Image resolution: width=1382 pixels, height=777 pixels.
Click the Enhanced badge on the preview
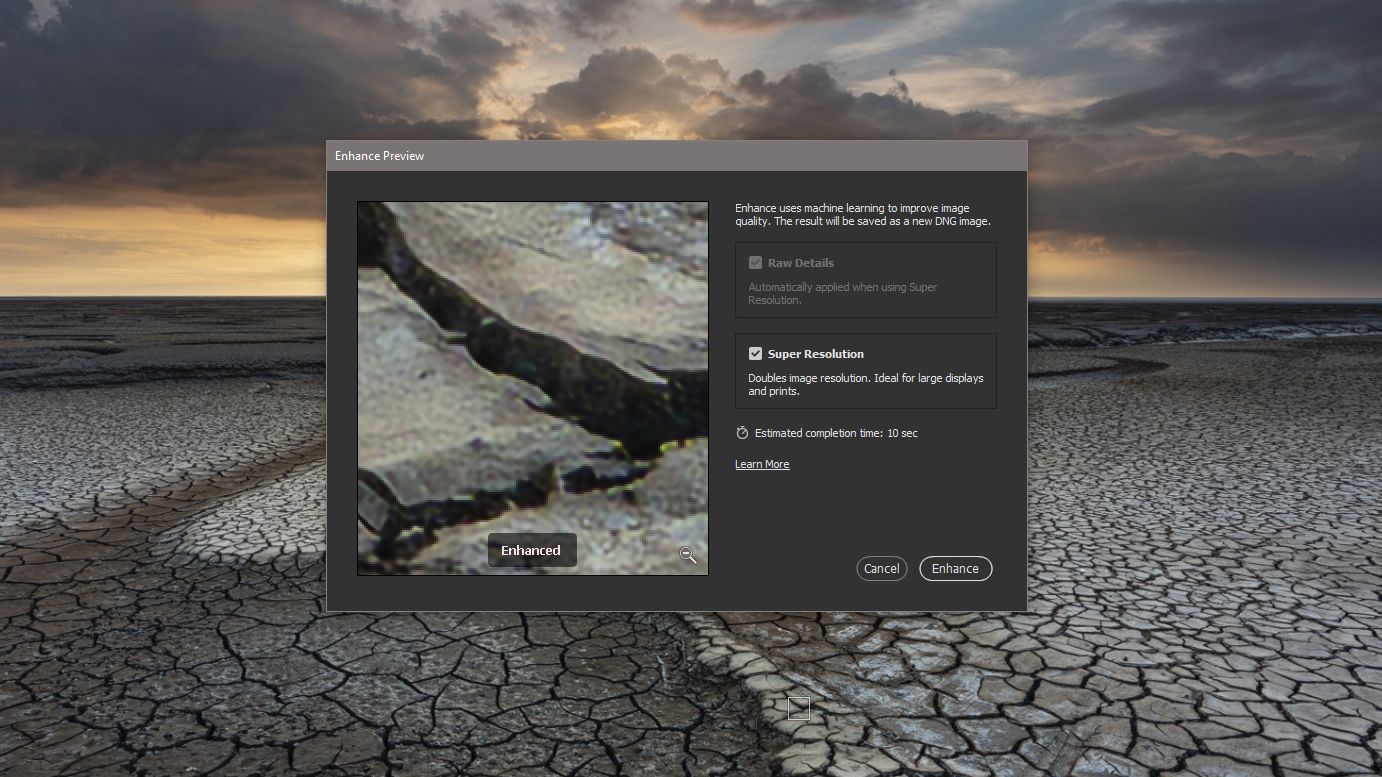[531, 550]
